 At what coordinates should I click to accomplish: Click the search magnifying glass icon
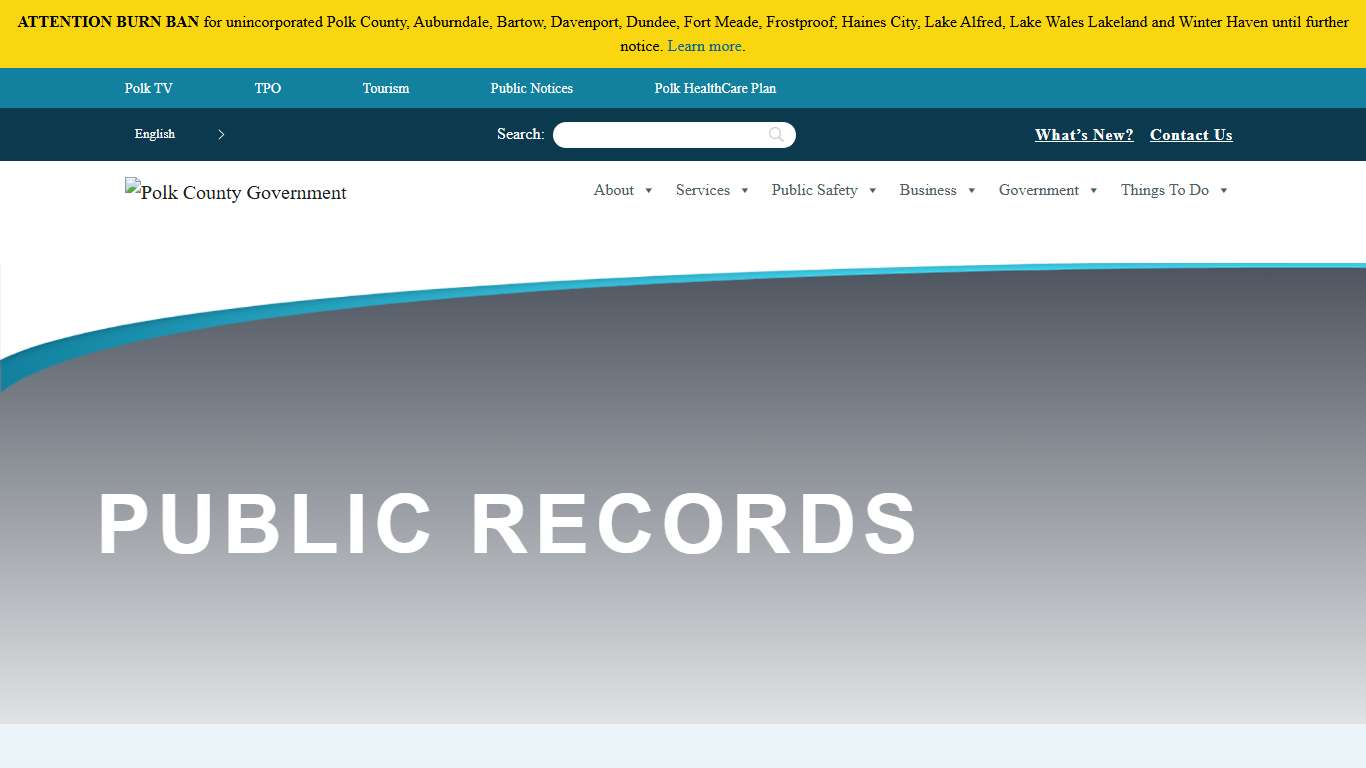click(776, 134)
